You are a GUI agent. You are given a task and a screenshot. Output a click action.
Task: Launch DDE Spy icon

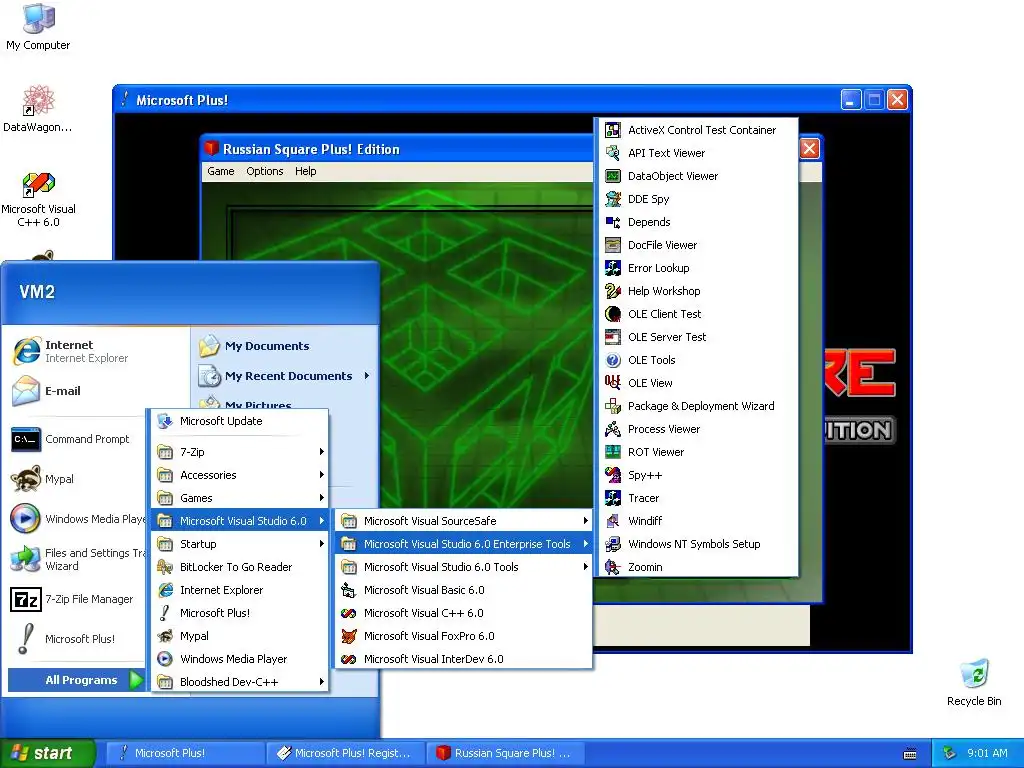[x=613, y=199]
